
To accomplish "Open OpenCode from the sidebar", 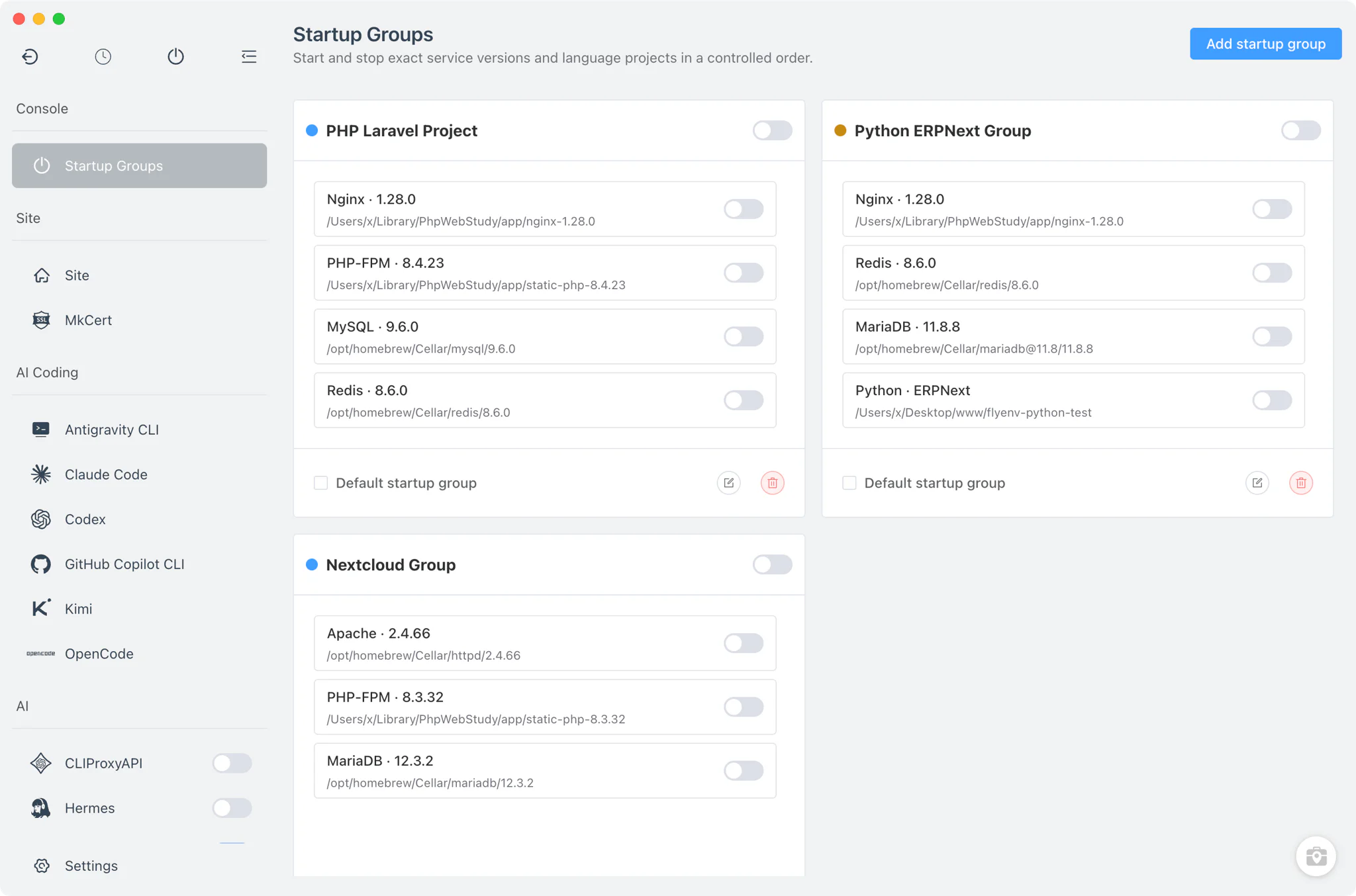I will coord(139,654).
